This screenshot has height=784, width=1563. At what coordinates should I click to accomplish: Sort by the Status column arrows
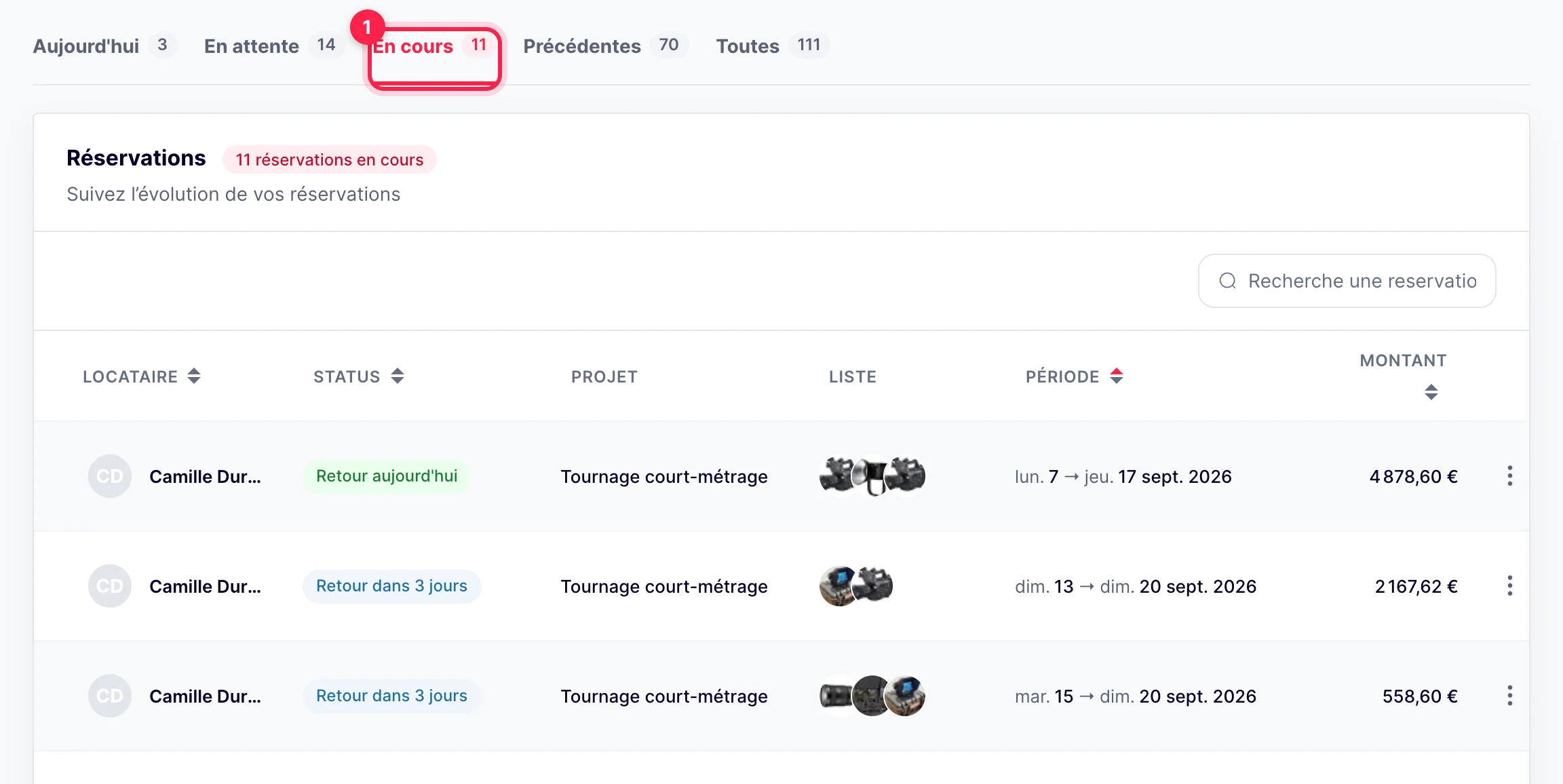[398, 376]
